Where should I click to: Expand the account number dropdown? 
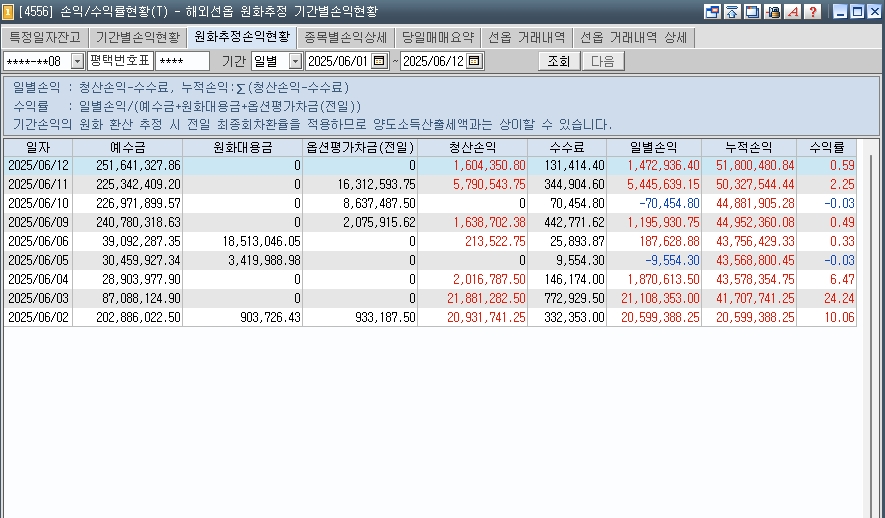77,61
